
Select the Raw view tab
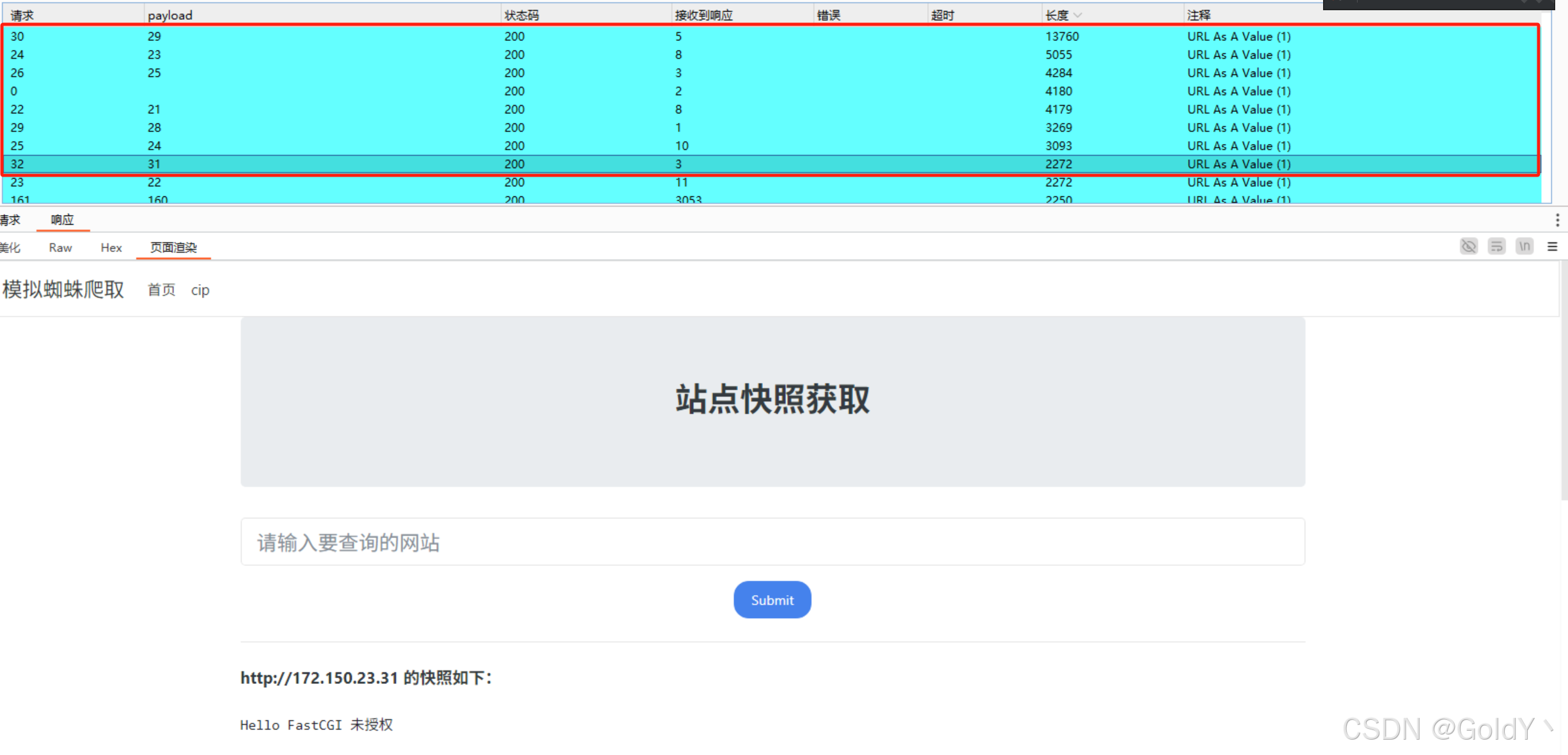point(60,248)
